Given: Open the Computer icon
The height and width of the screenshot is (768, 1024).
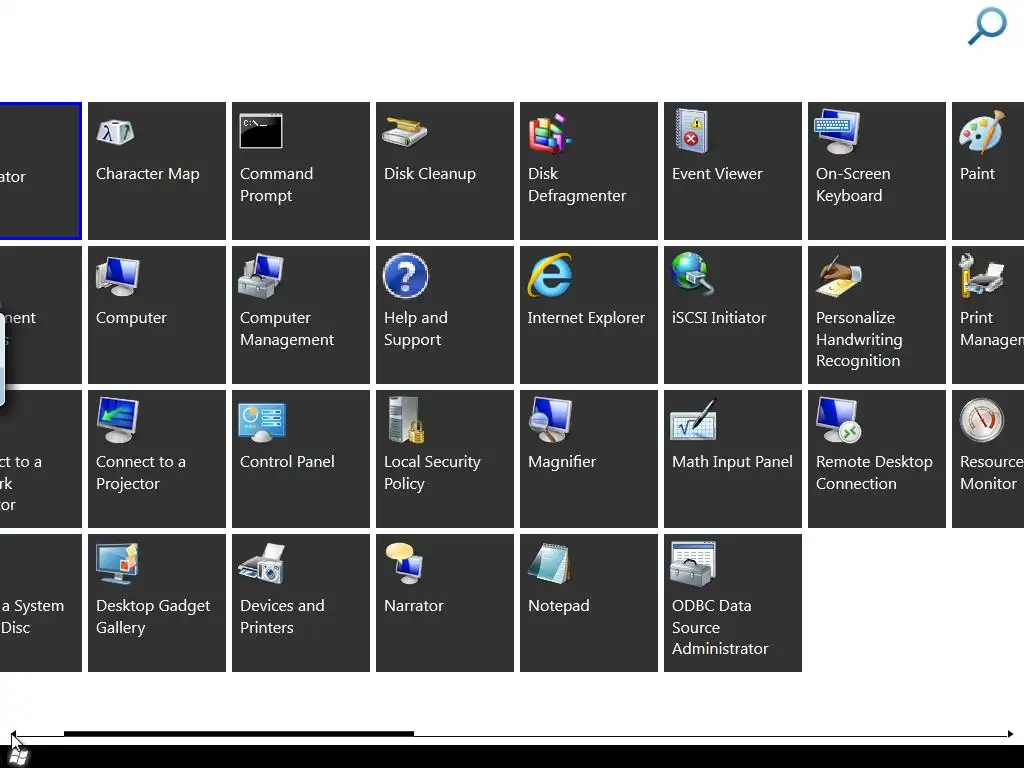Looking at the screenshot, I should 118,276.
